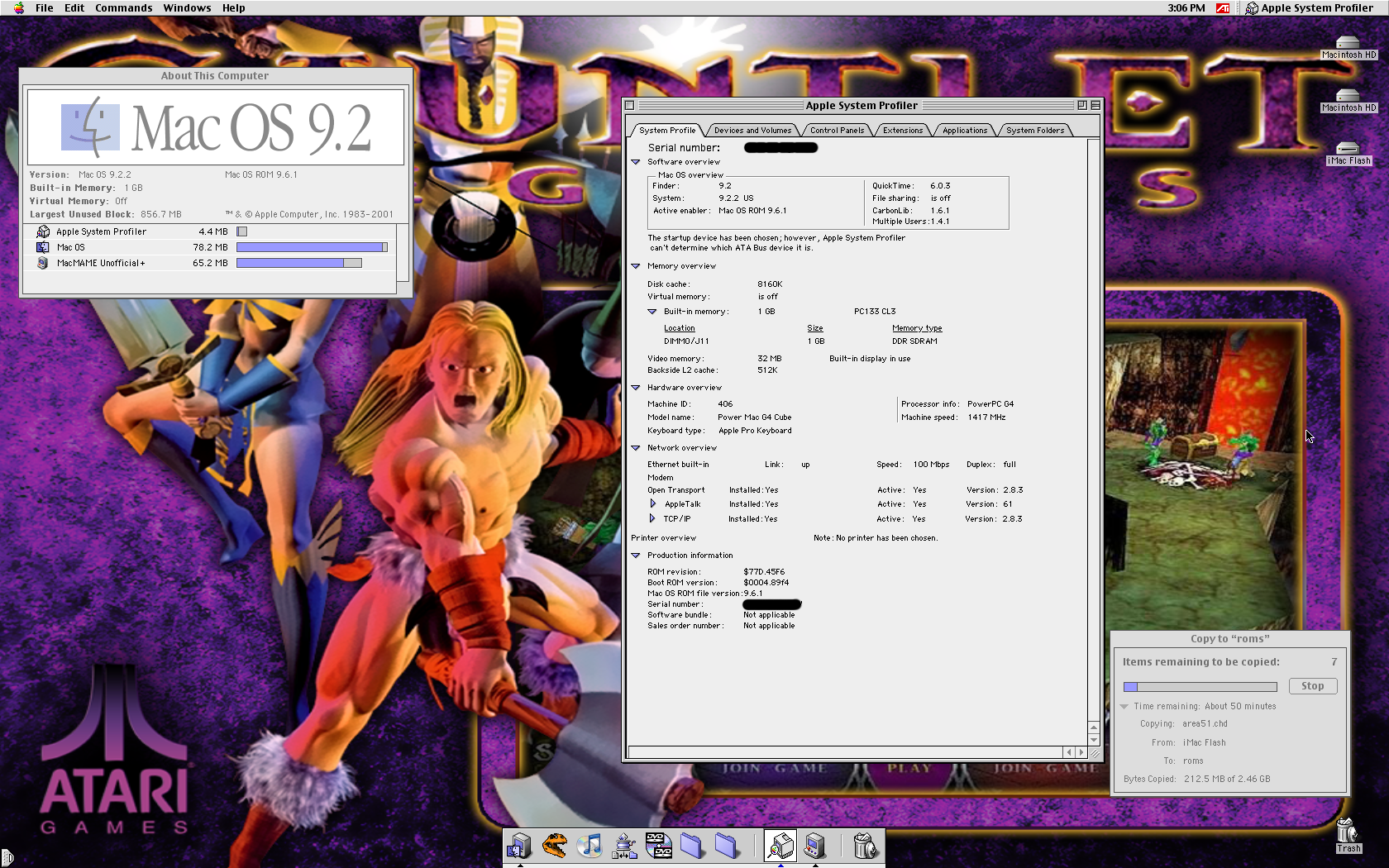
Task: Click the Printer overview label
Action: click(663, 538)
